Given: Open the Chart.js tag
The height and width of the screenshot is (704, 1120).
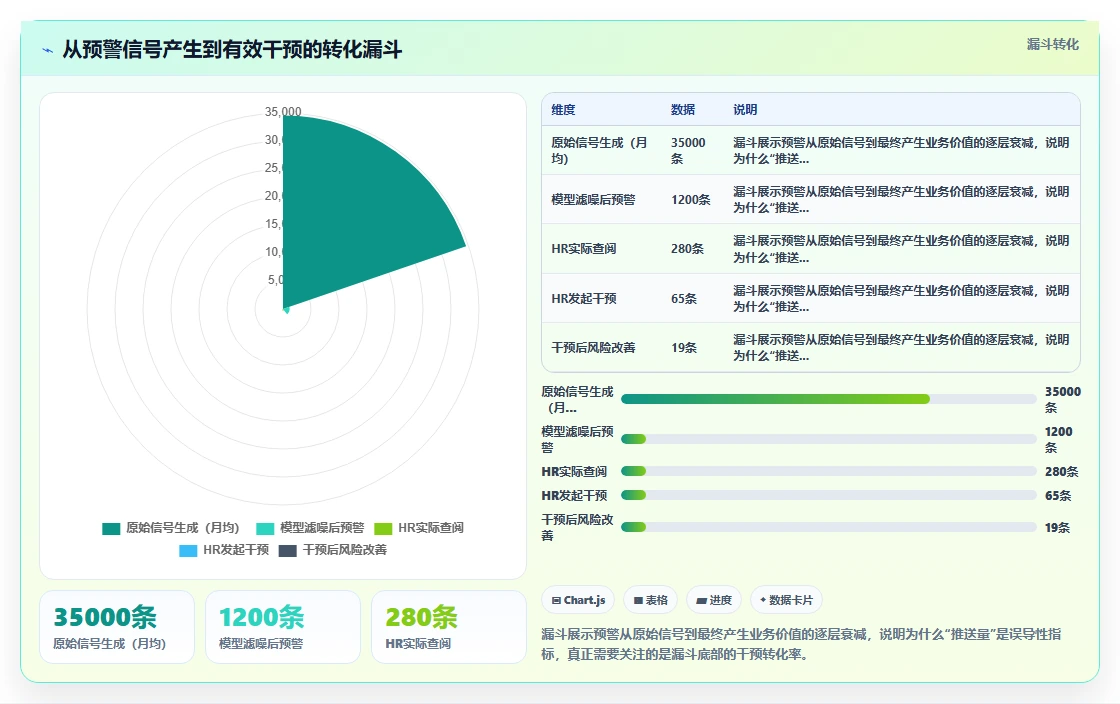Looking at the screenshot, I should (x=579, y=600).
